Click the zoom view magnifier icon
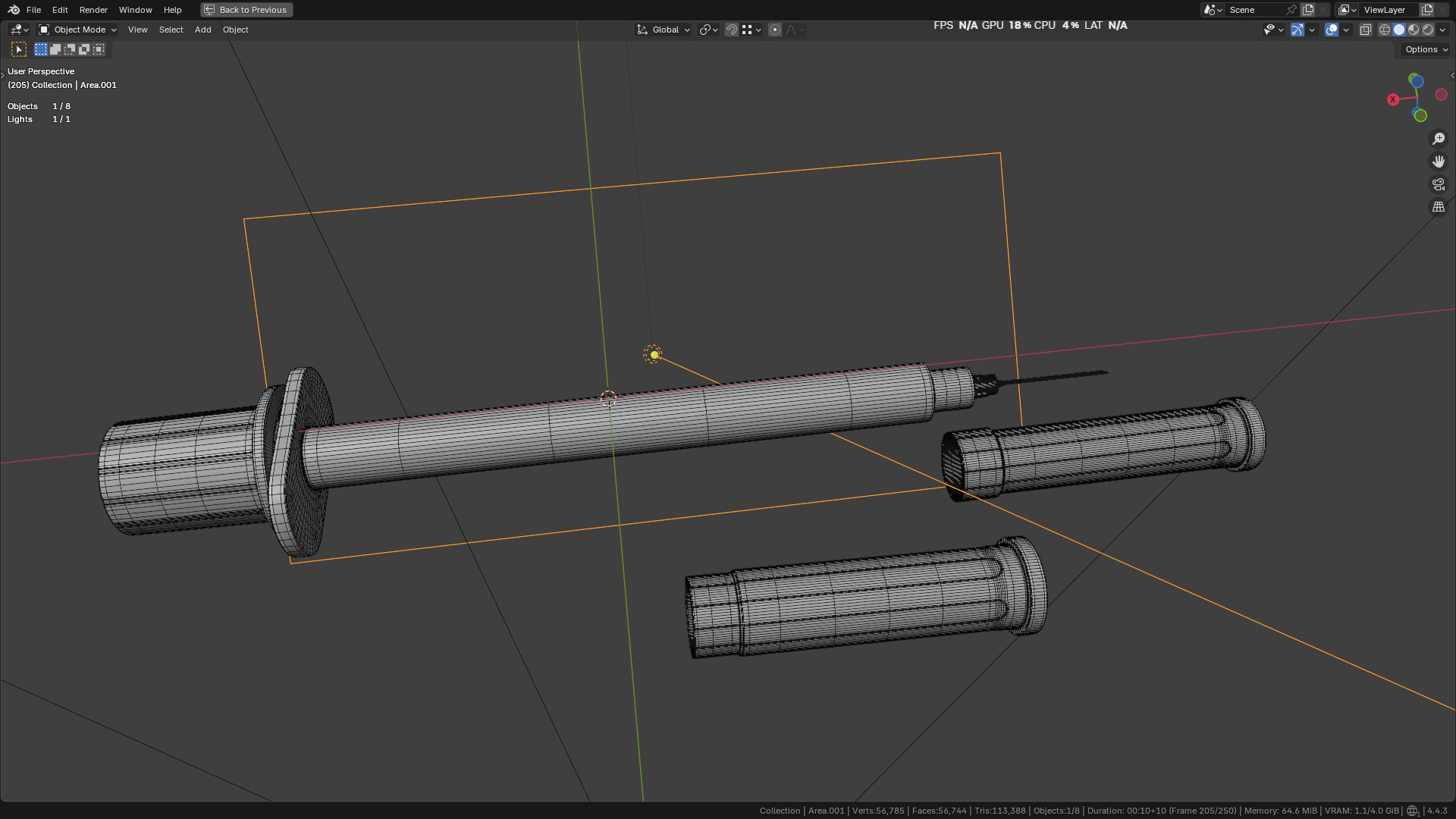1456x819 pixels. tap(1439, 139)
